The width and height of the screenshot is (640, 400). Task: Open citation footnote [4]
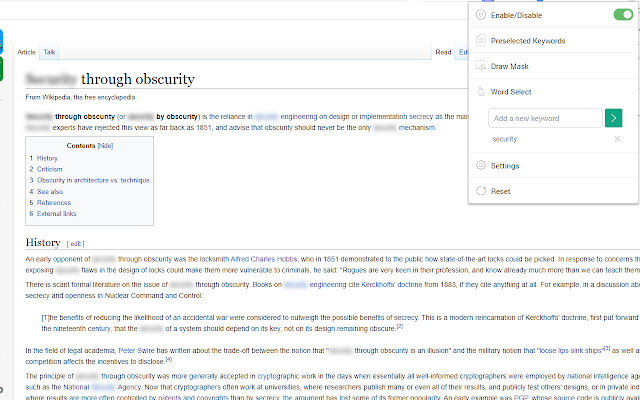click(x=169, y=359)
